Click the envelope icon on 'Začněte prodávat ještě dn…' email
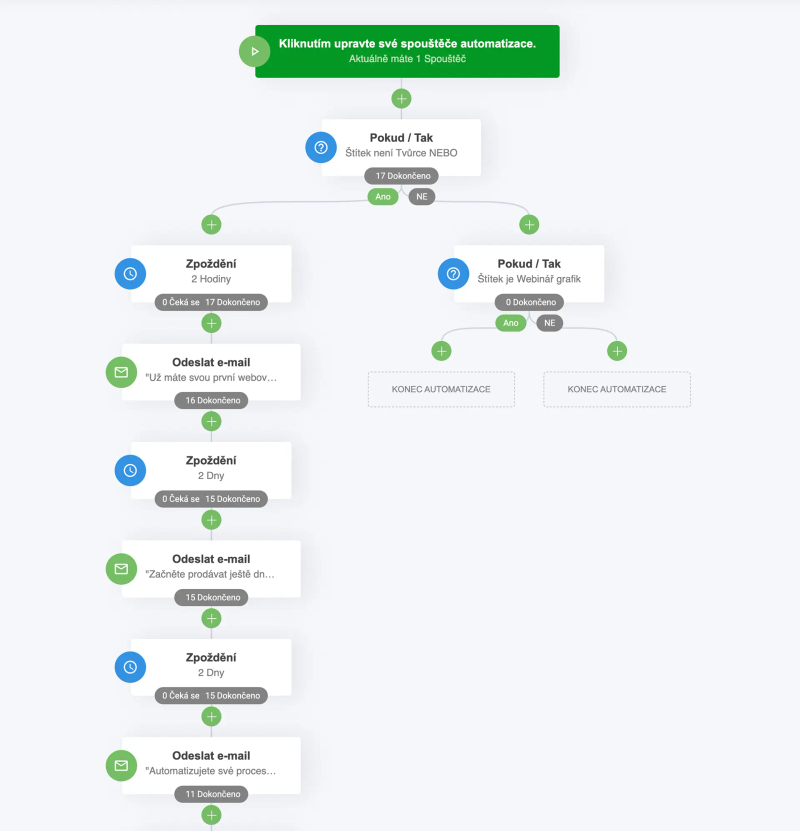The image size is (800, 831). (x=120, y=568)
